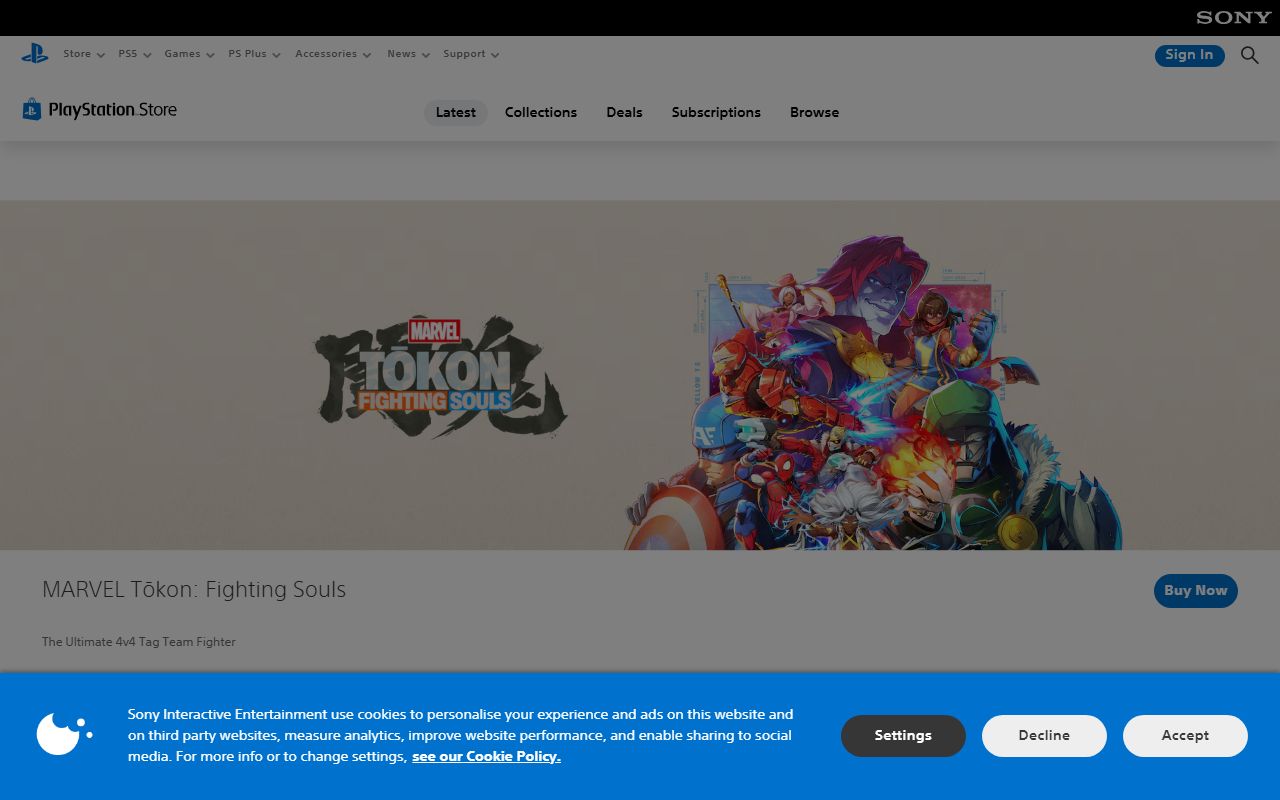Click the Tōkon Fighting Souls logo art
1280x800 pixels.
pos(440,377)
